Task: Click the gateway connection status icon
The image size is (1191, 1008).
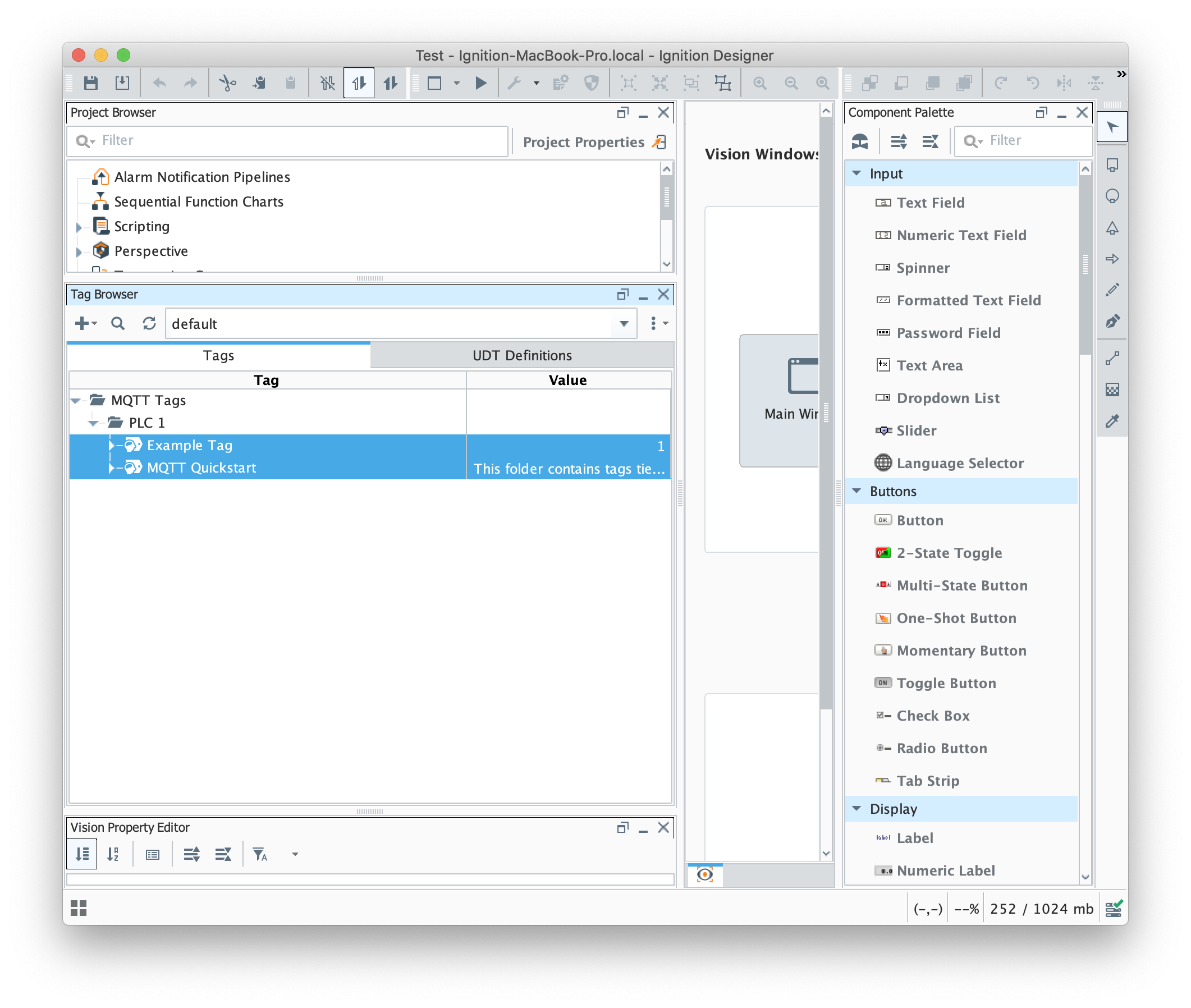Action: [1114, 908]
